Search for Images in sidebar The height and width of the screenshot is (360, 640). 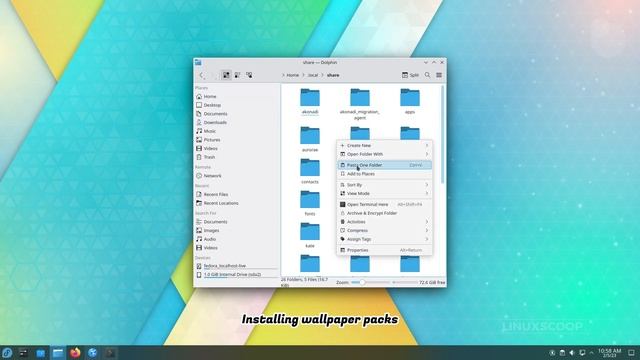[x=237, y=231]
